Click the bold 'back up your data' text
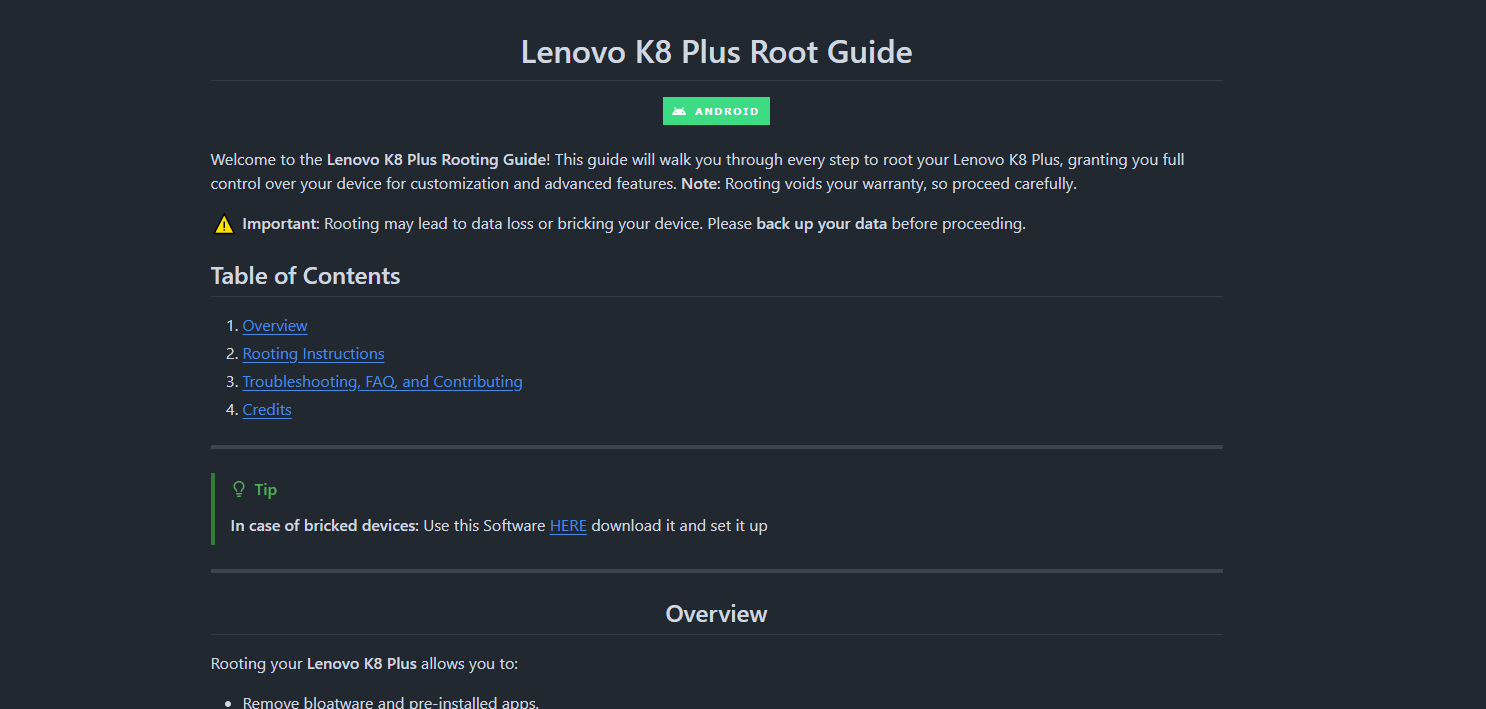 pos(820,223)
